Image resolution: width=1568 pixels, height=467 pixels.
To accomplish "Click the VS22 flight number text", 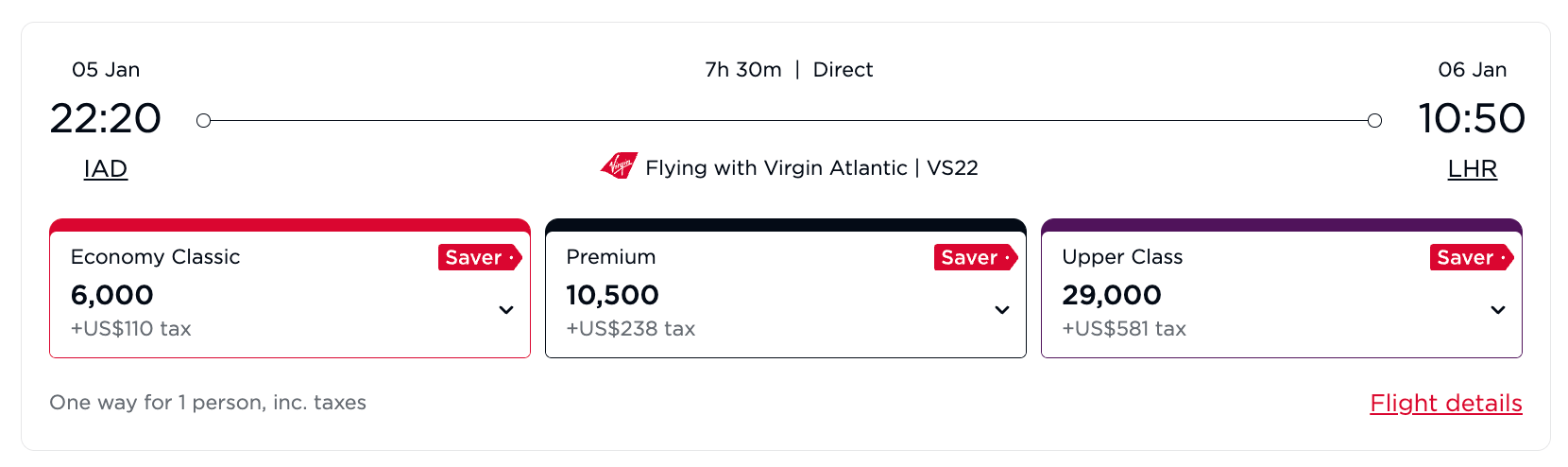I will click(952, 168).
